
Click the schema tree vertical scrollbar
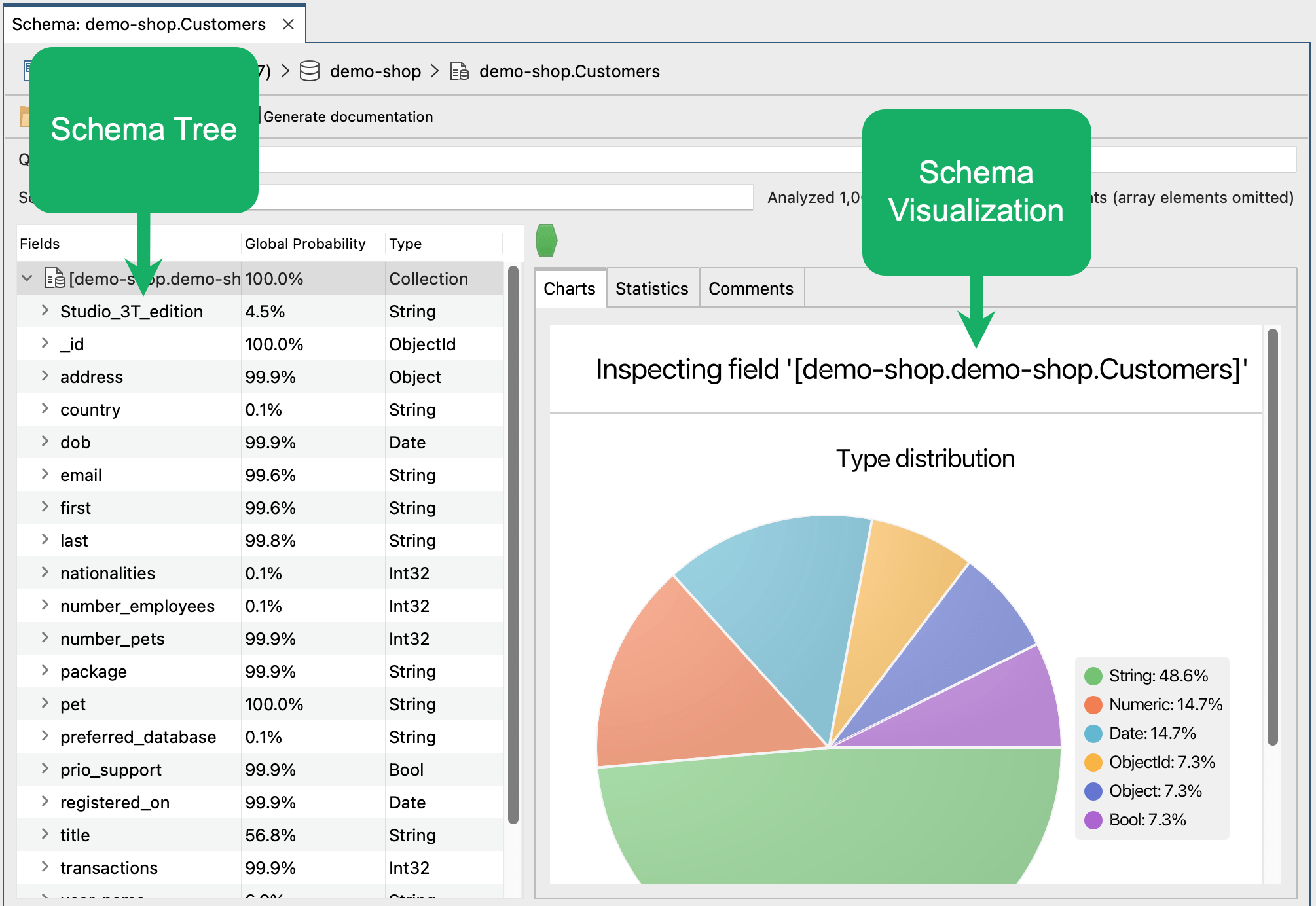513,543
